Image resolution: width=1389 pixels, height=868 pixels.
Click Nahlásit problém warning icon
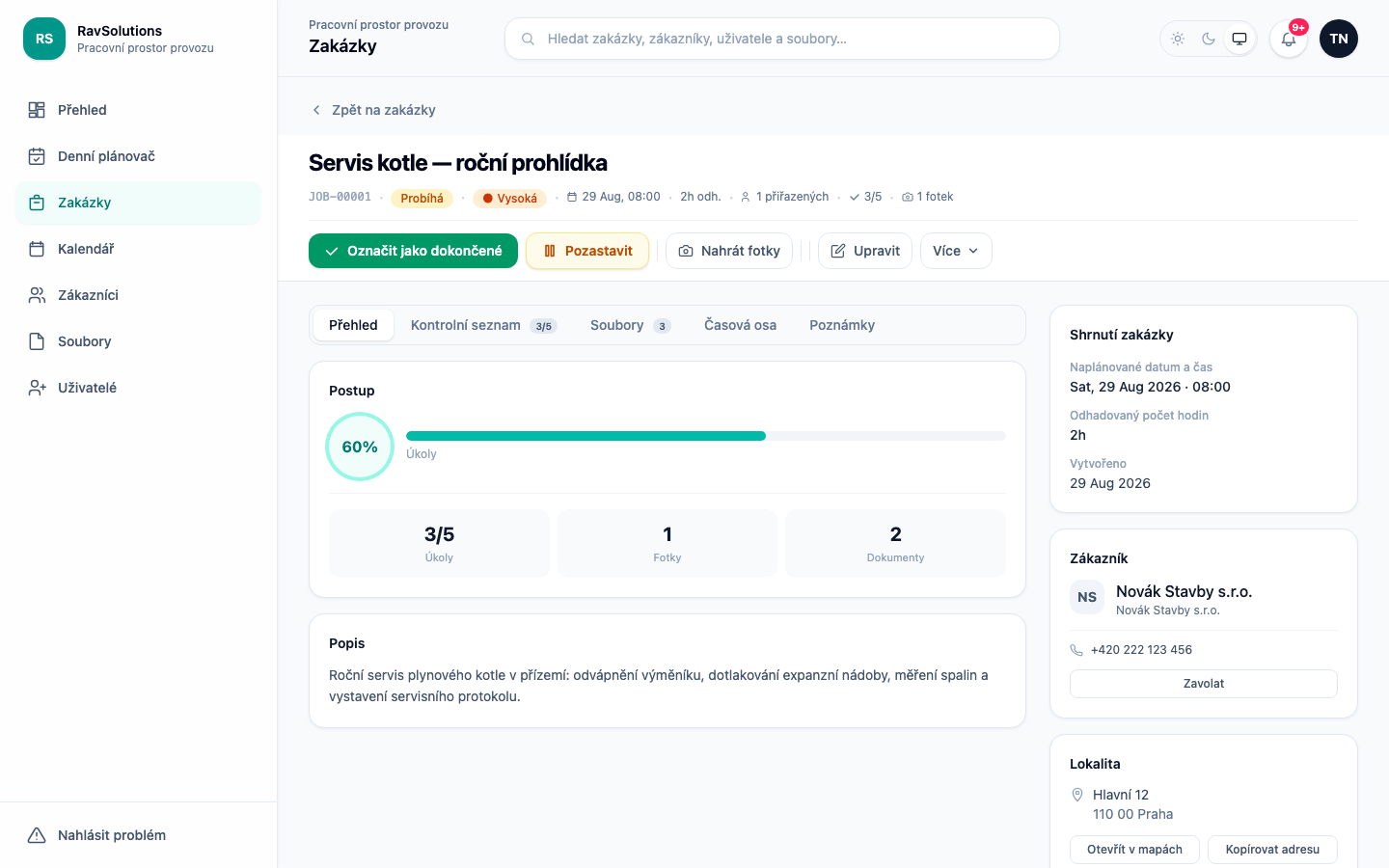tap(37, 835)
